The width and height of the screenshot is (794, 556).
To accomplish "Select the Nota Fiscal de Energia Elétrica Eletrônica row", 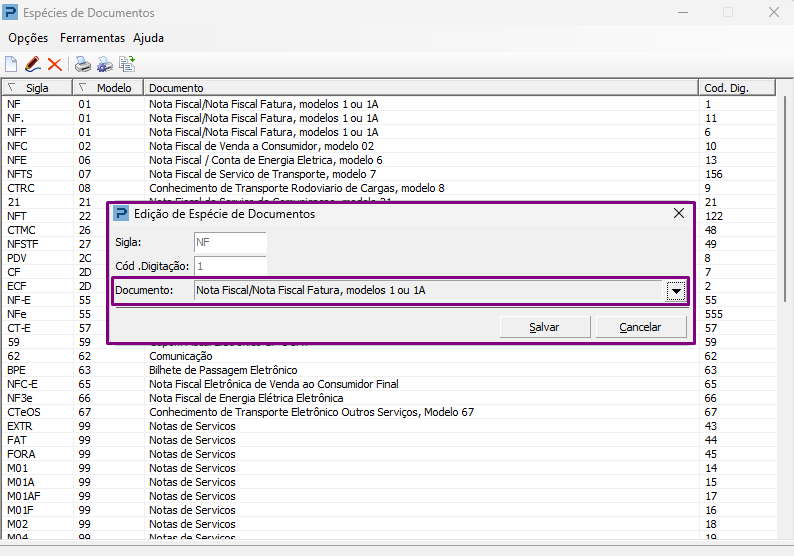I will coord(389,398).
